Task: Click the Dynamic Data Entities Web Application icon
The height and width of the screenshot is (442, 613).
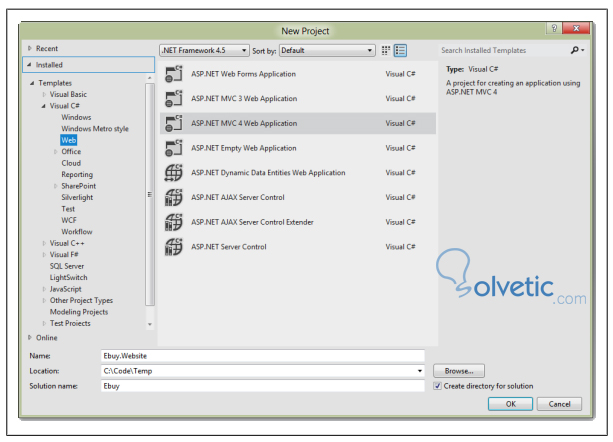Action: 174,172
